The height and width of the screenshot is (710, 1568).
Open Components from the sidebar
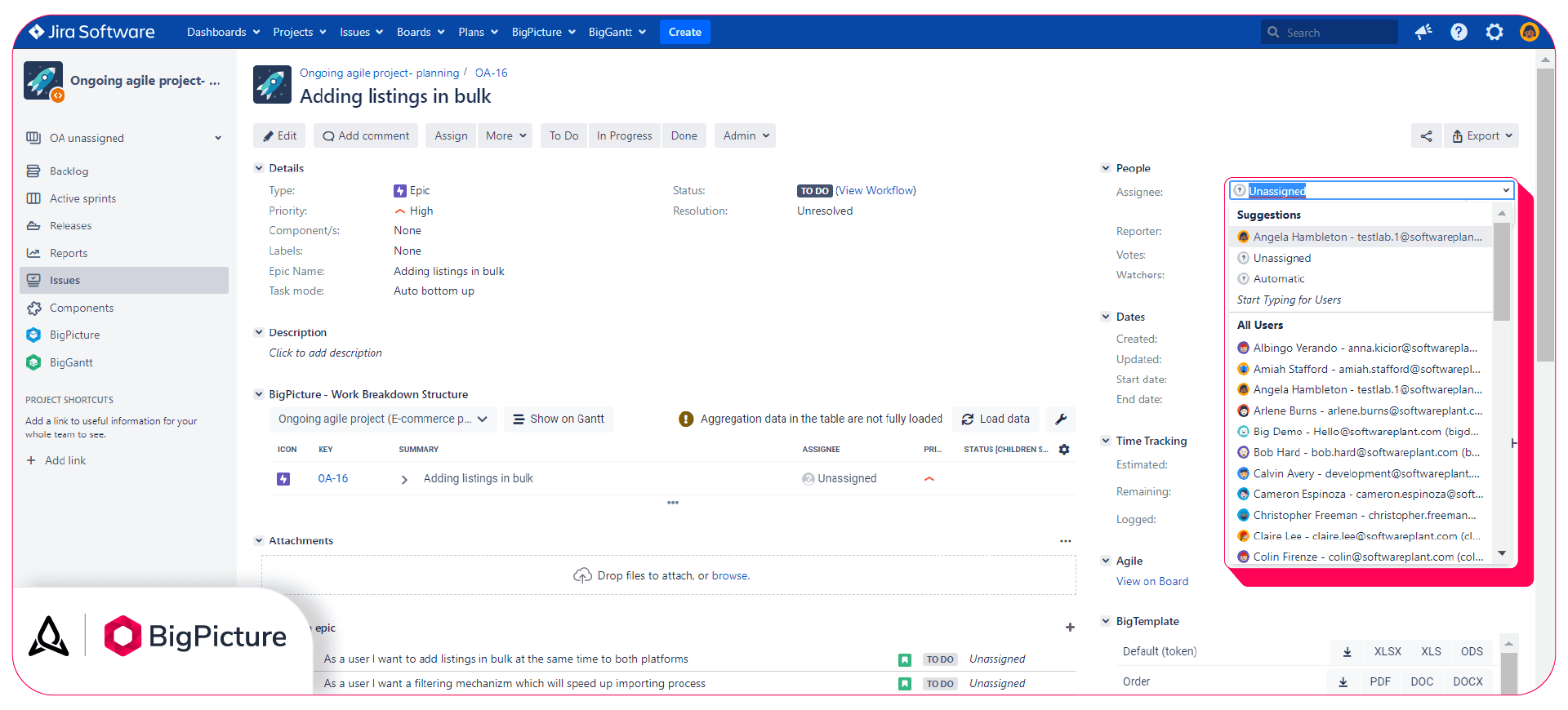82,308
